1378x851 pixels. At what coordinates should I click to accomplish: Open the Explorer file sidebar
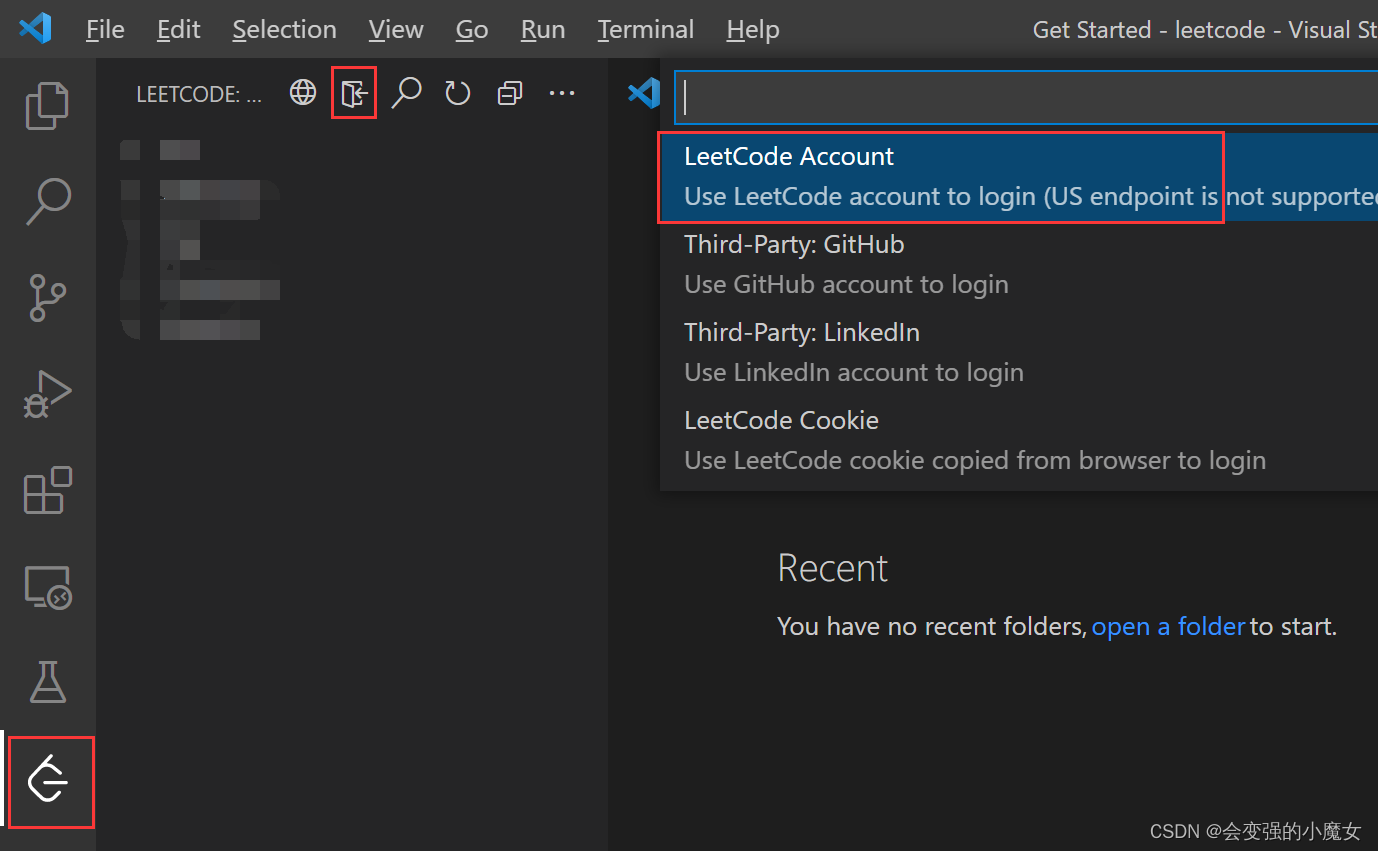click(47, 104)
